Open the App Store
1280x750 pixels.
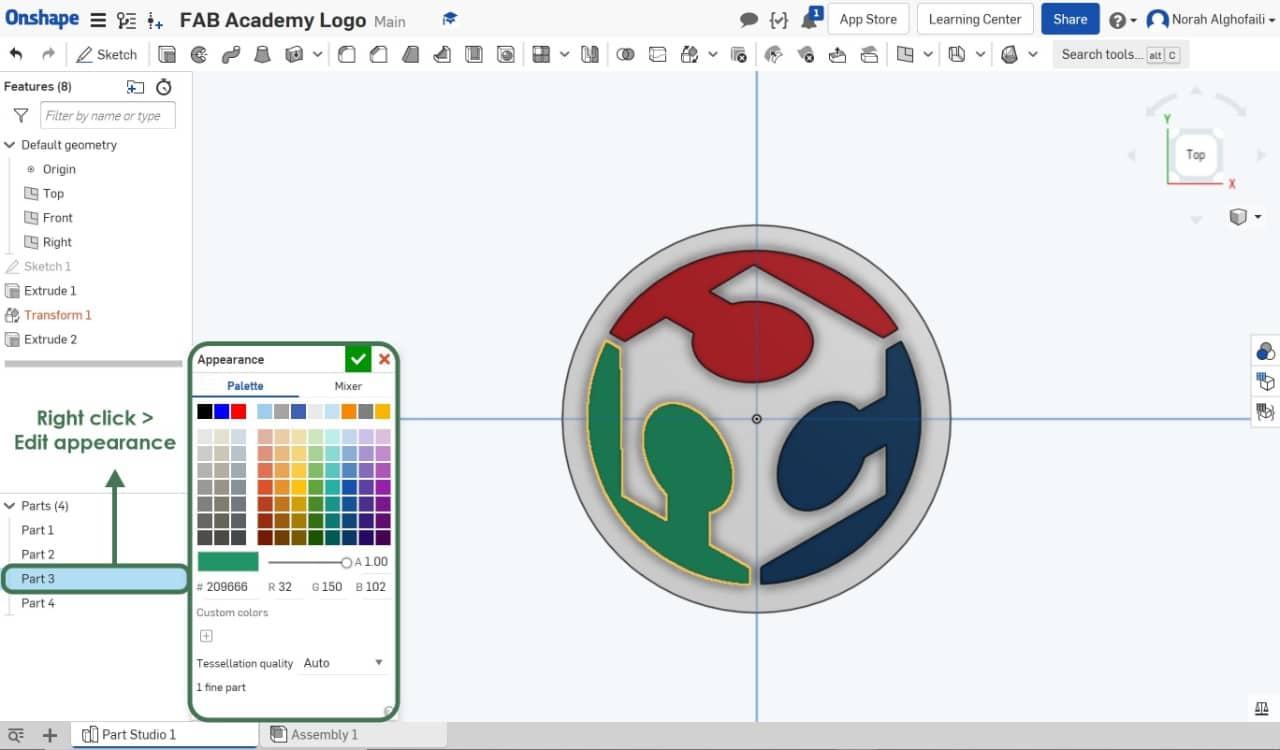pyautogui.click(x=868, y=19)
